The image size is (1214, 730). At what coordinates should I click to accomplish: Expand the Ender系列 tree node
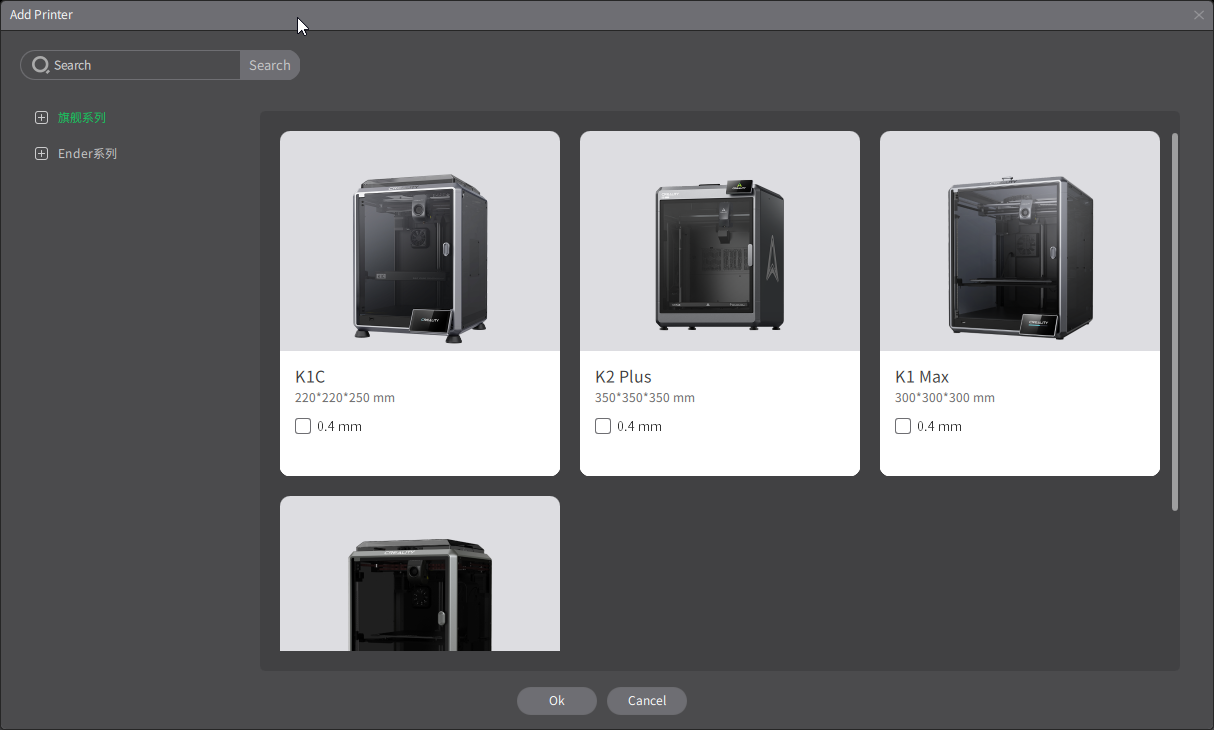pyautogui.click(x=41, y=154)
